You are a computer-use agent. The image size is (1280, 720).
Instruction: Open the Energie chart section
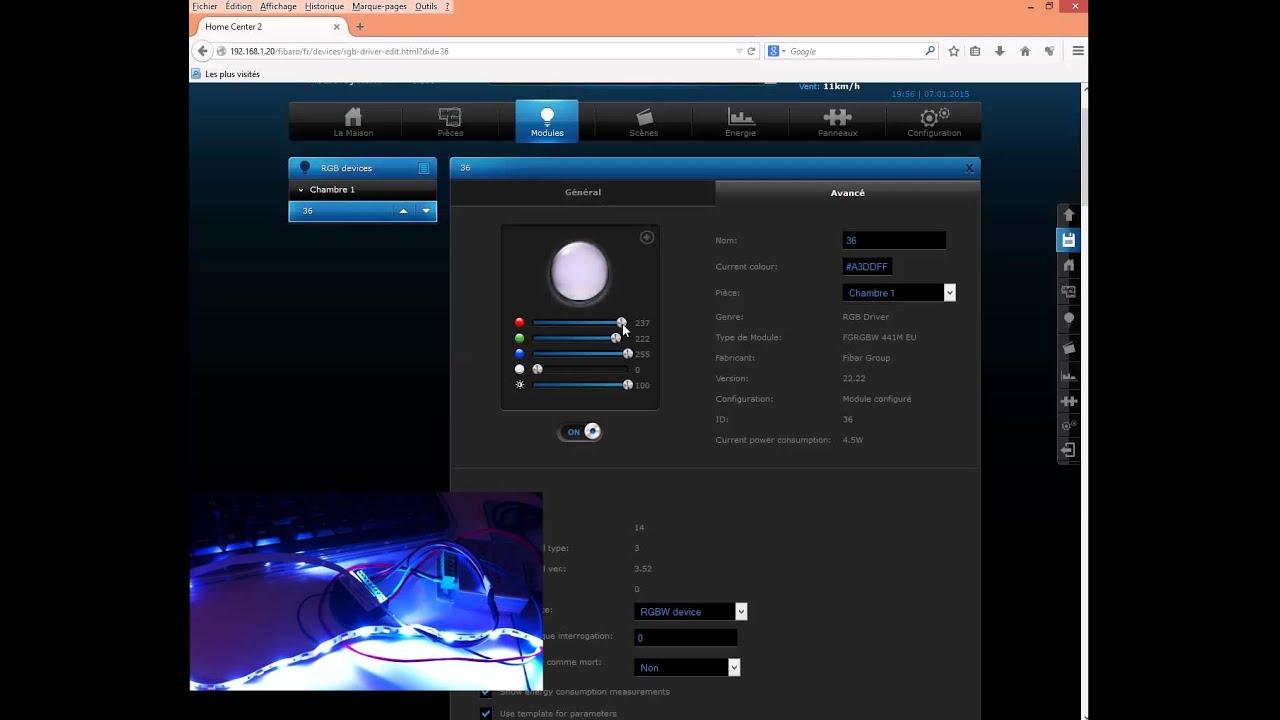click(741, 122)
